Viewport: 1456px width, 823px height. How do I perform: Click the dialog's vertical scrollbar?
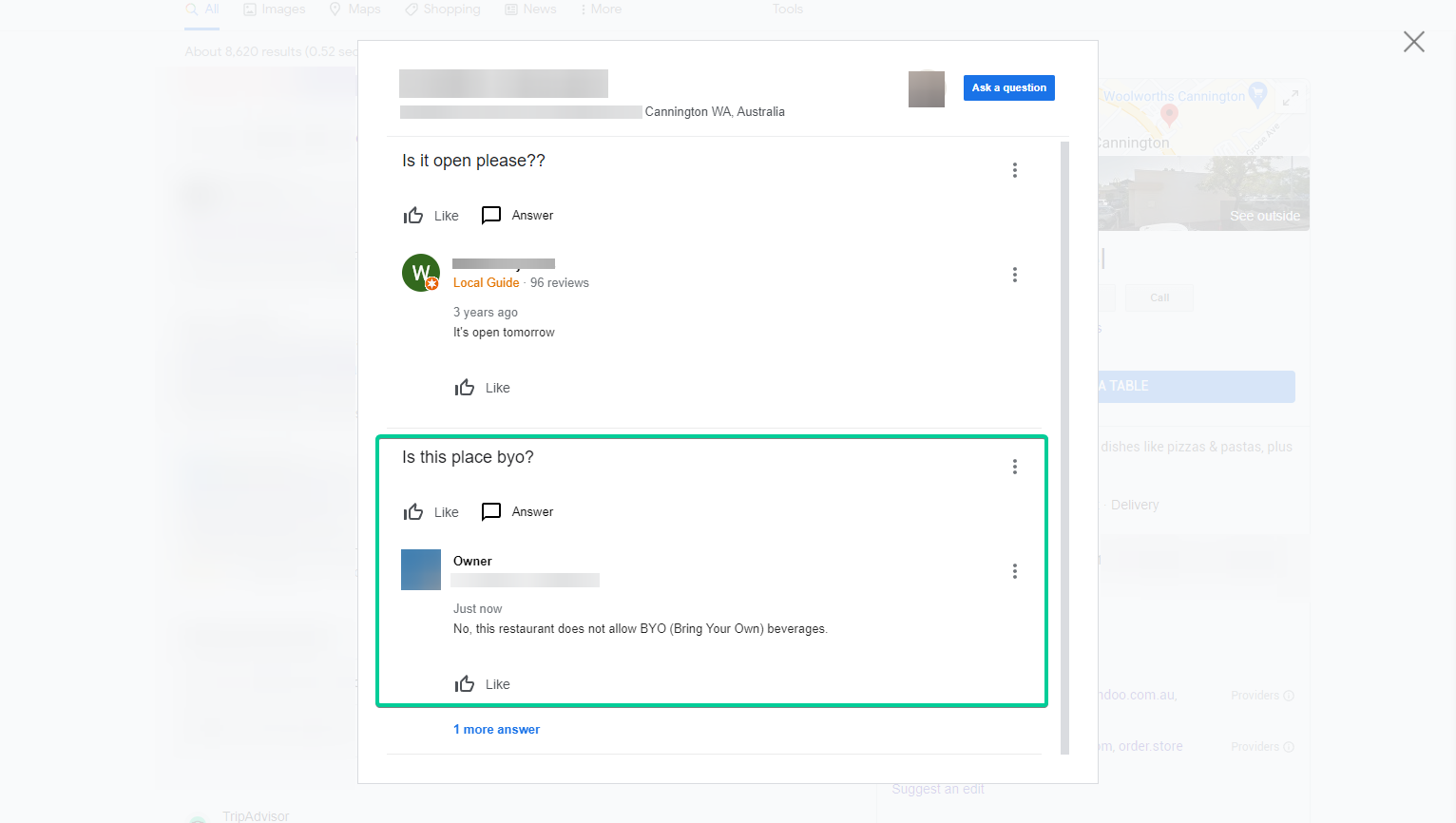1064,448
